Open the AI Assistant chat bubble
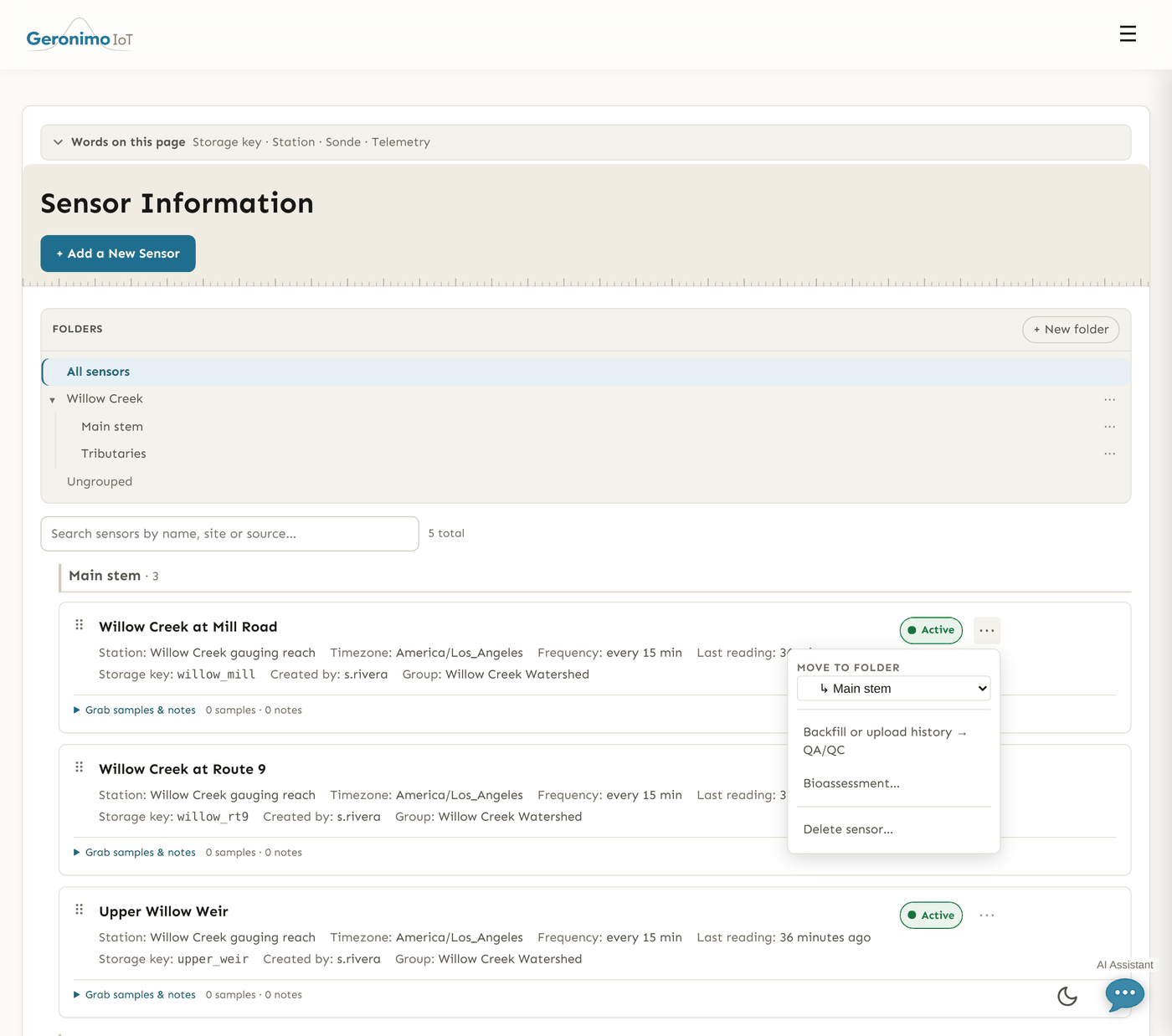Screen dimensions: 1172x1036 (1124, 994)
